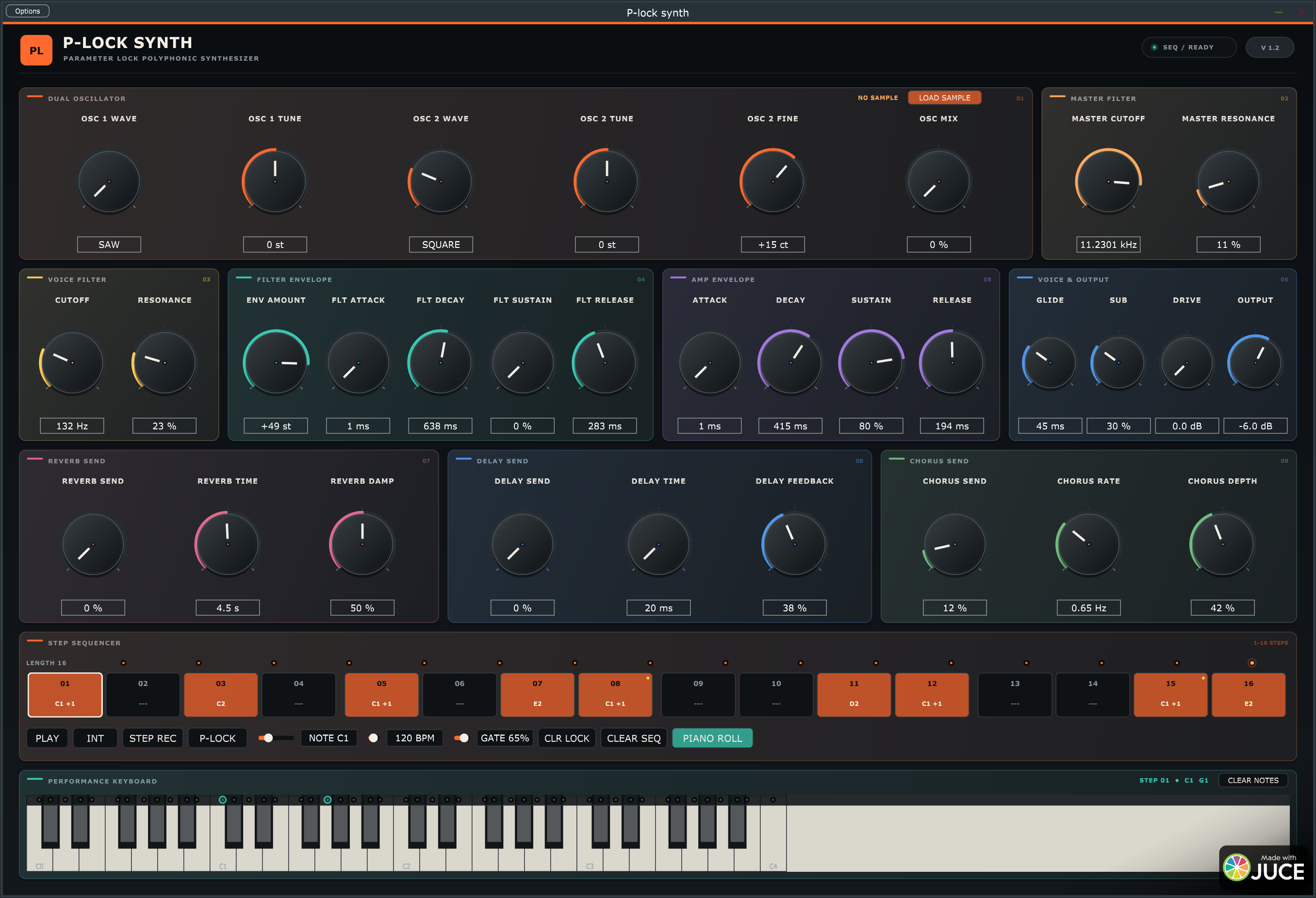Click the slider left of NOTE C1
1316x898 pixels.
(x=275, y=738)
